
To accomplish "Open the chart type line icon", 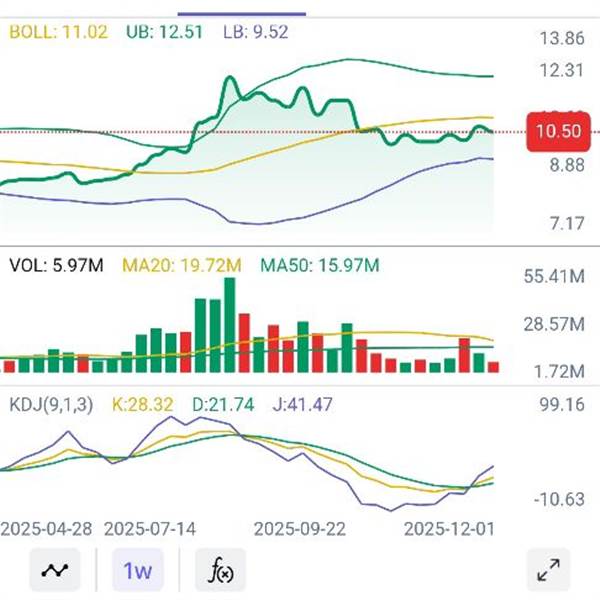I will [57, 571].
